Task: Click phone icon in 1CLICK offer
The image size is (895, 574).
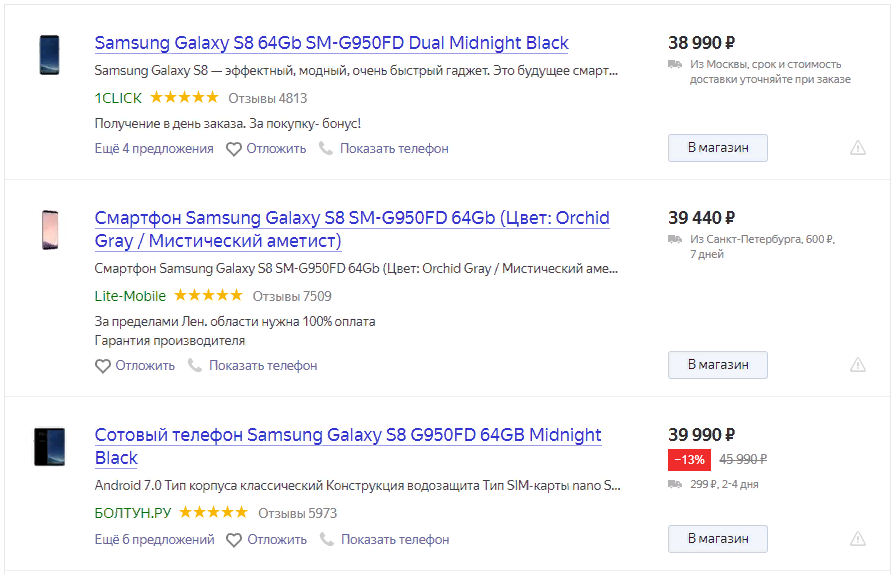Action: (x=326, y=149)
